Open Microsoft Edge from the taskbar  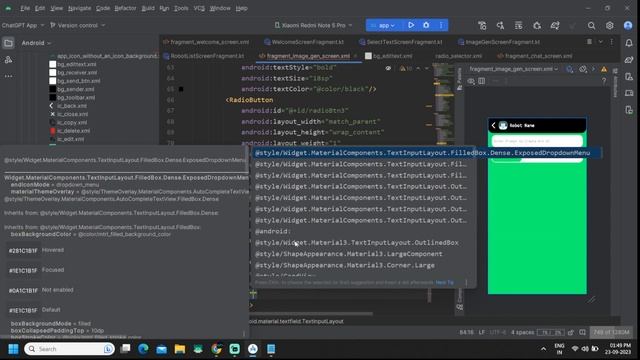143,349
